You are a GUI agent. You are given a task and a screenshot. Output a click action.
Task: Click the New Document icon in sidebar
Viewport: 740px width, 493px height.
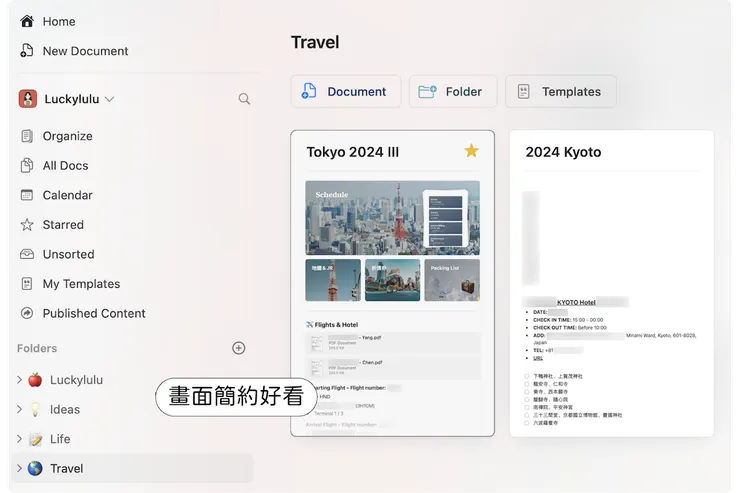pyautogui.click(x=27, y=50)
